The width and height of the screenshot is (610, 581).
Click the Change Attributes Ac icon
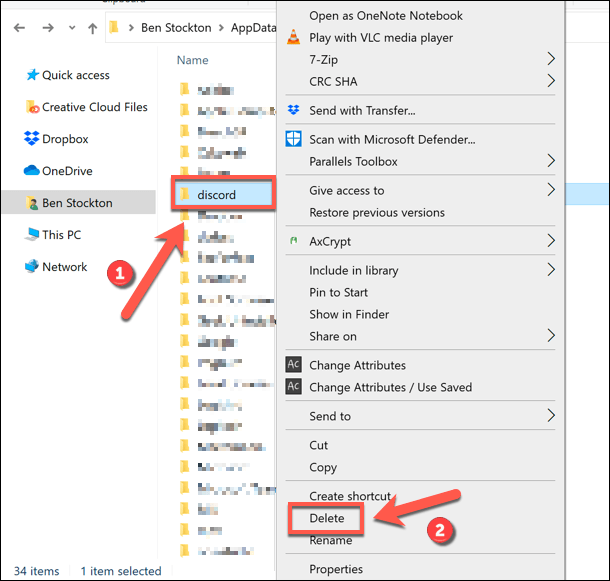pyautogui.click(x=293, y=365)
